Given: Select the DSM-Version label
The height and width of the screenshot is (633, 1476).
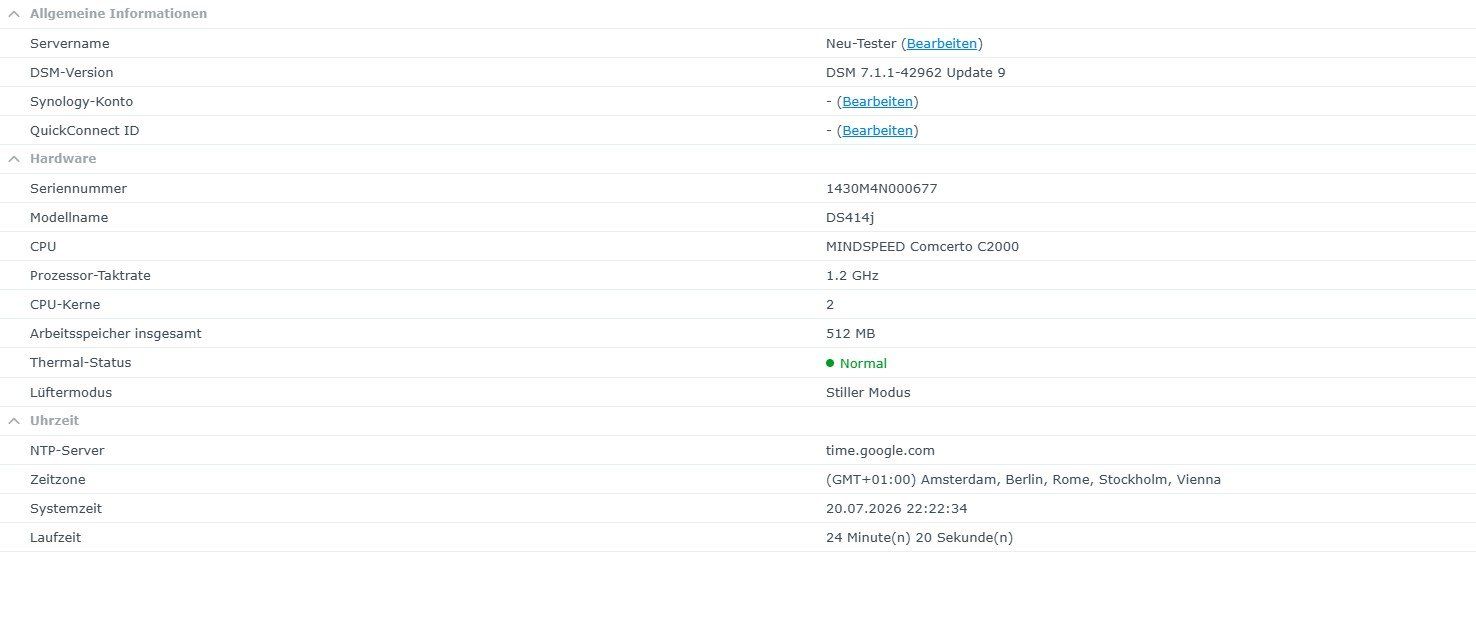Looking at the screenshot, I should 72,73.
